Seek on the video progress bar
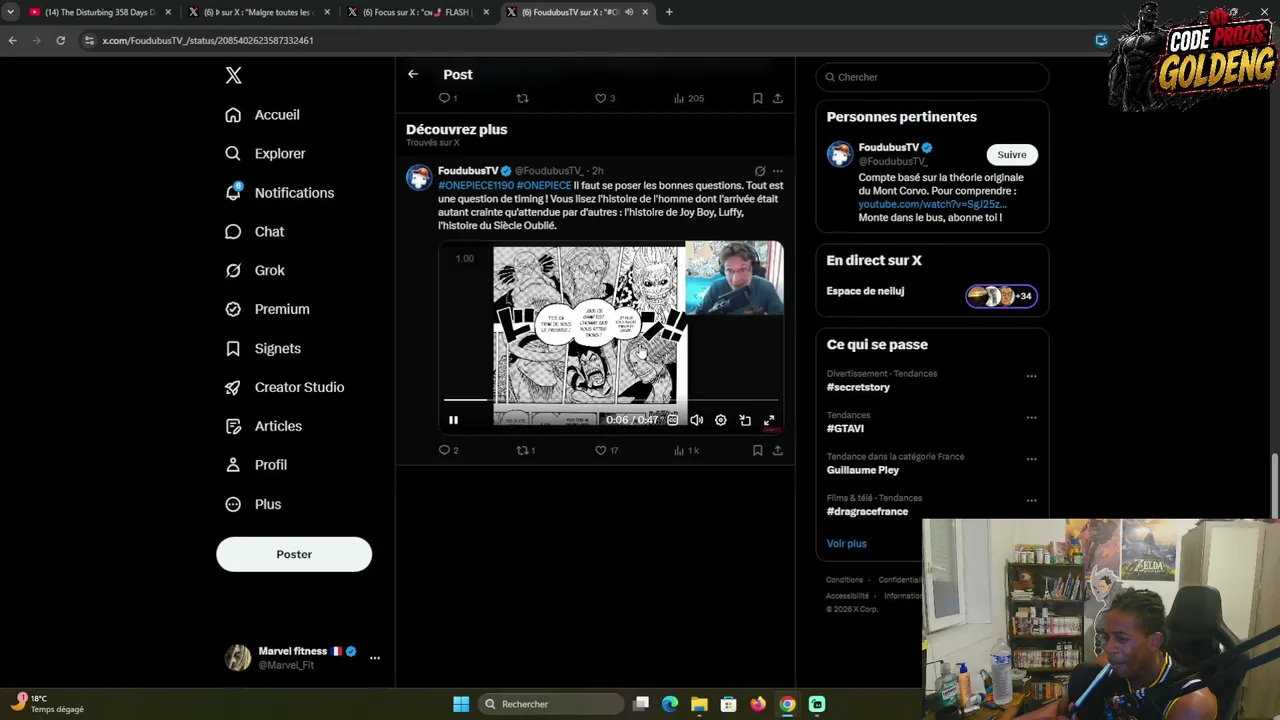The width and height of the screenshot is (1280, 720). pos(611,400)
